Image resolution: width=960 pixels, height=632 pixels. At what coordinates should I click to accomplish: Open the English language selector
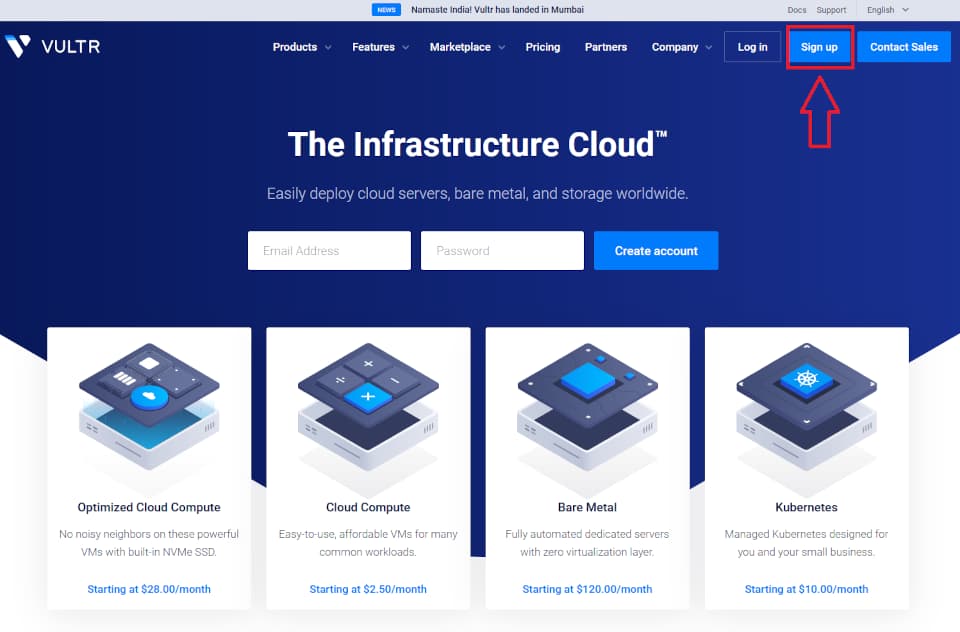[x=888, y=10]
